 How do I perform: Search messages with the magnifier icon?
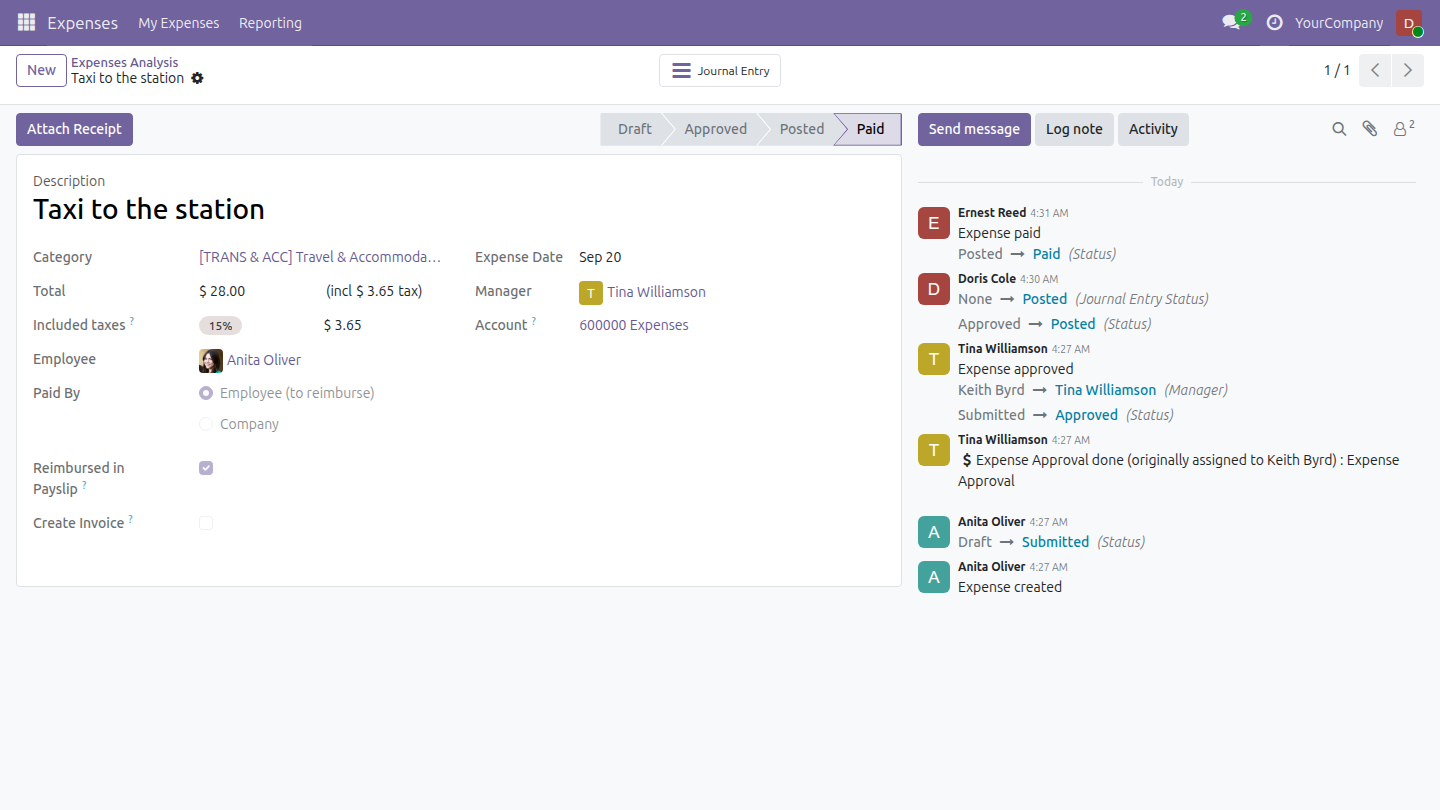[x=1339, y=129]
